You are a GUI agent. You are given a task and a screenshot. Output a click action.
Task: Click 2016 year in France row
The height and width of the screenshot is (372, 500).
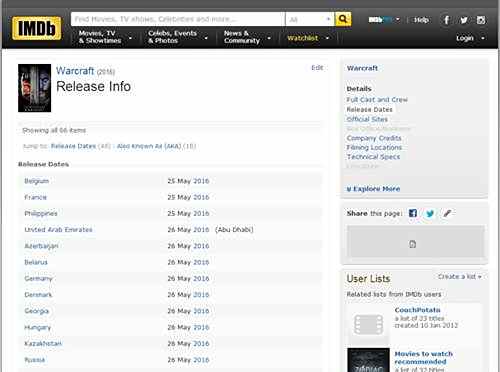[x=201, y=197]
